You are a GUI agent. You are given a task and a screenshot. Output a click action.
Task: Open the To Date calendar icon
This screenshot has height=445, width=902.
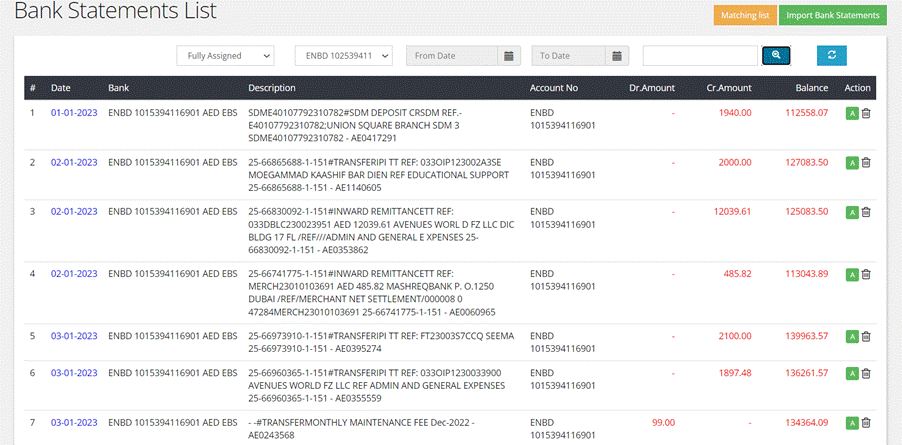click(x=618, y=56)
